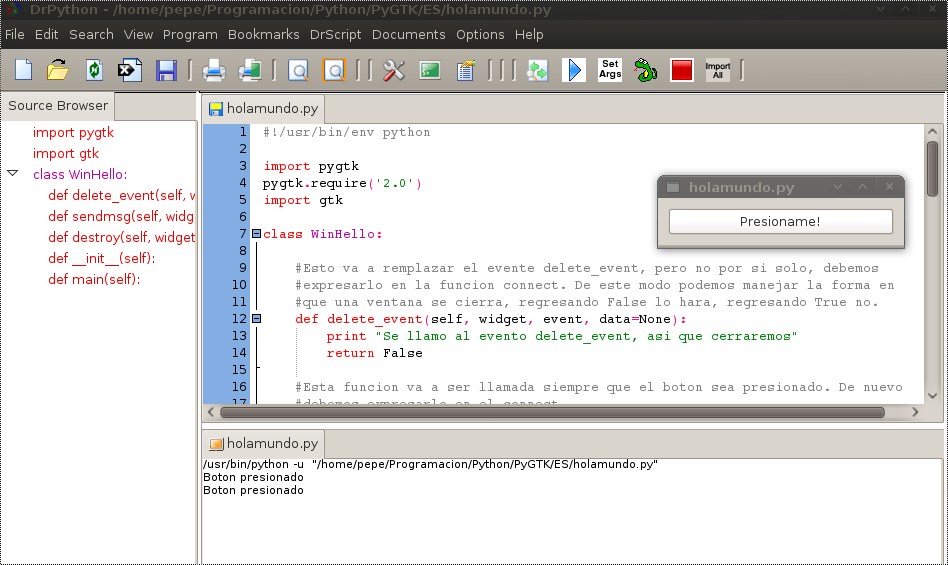Open a file with the folder icon
The height and width of the screenshot is (565, 948).
pyautogui.click(x=58, y=70)
